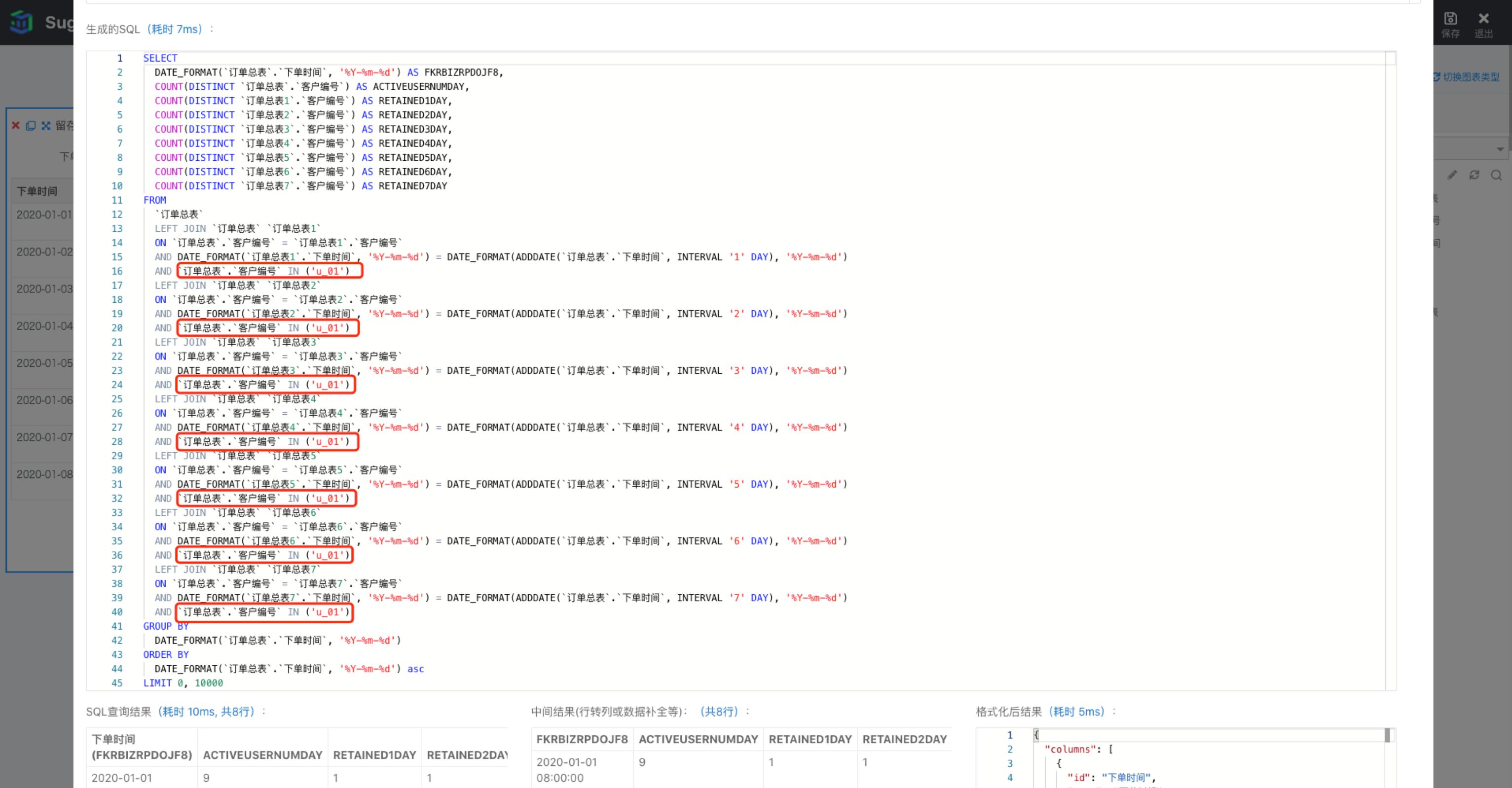
Task: Click the refresh icon beside the pencil
Action: pos(1474,175)
